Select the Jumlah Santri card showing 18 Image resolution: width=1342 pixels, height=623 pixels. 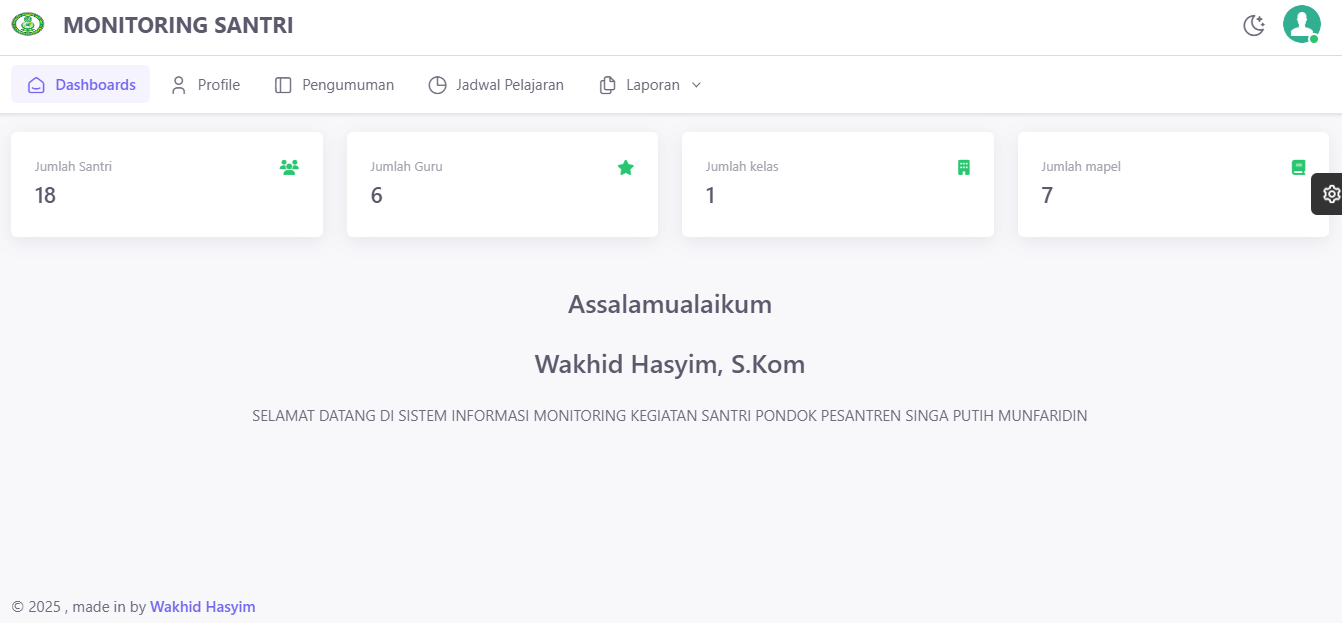167,185
